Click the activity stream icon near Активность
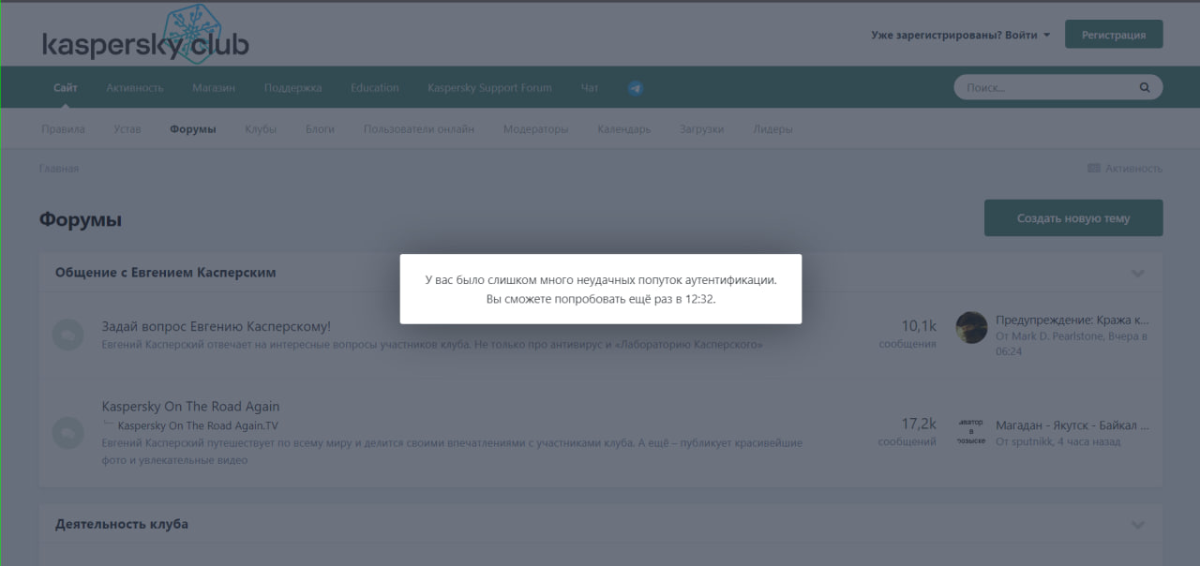Image resolution: width=1200 pixels, height=566 pixels. 1093,168
